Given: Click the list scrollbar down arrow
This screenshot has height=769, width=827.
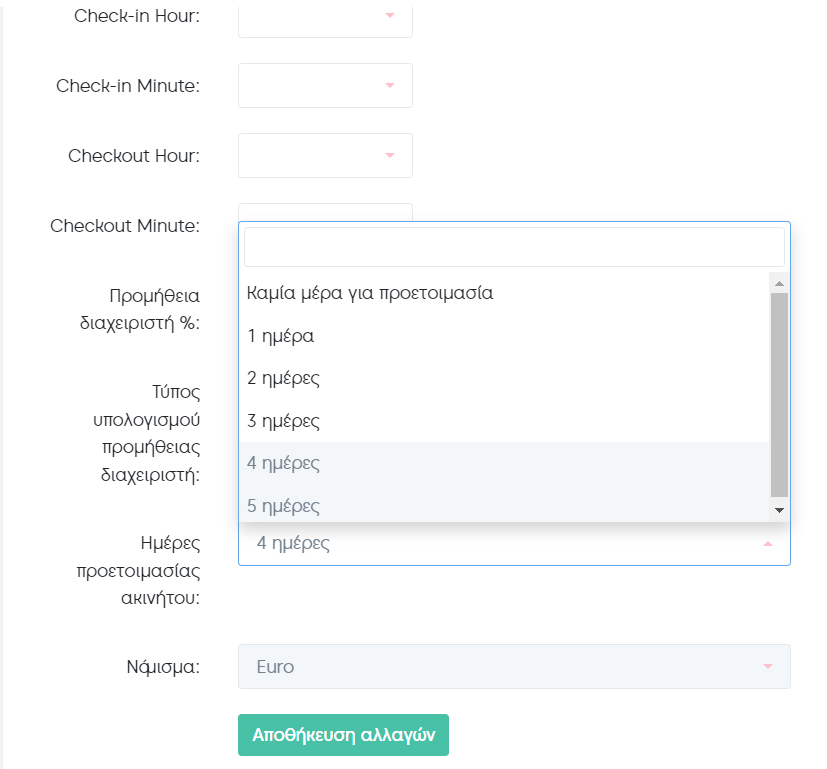Looking at the screenshot, I should (x=779, y=510).
